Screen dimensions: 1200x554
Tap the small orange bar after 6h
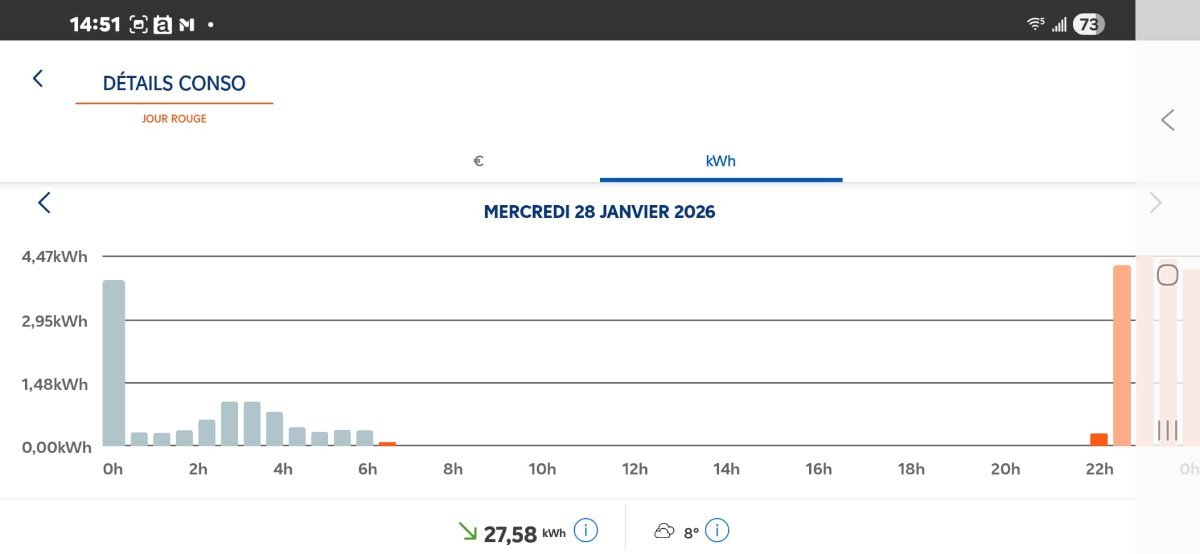[x=387, y=443]
